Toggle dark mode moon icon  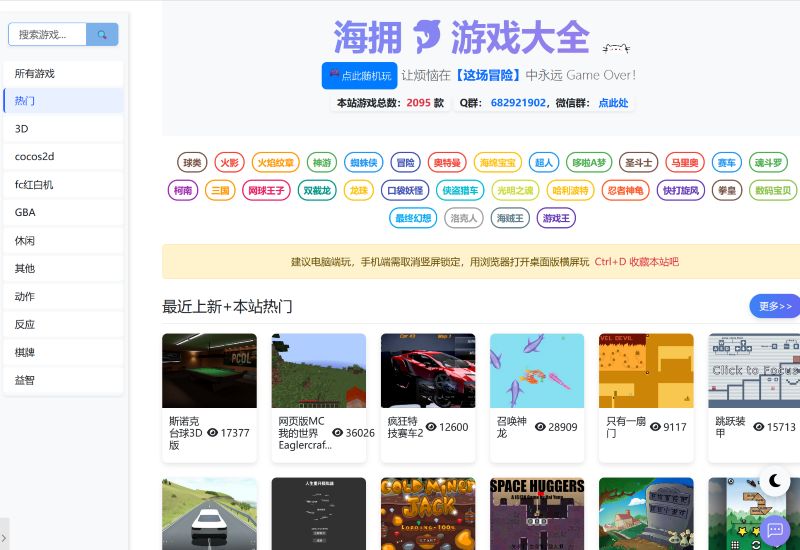tap(774, 481)
